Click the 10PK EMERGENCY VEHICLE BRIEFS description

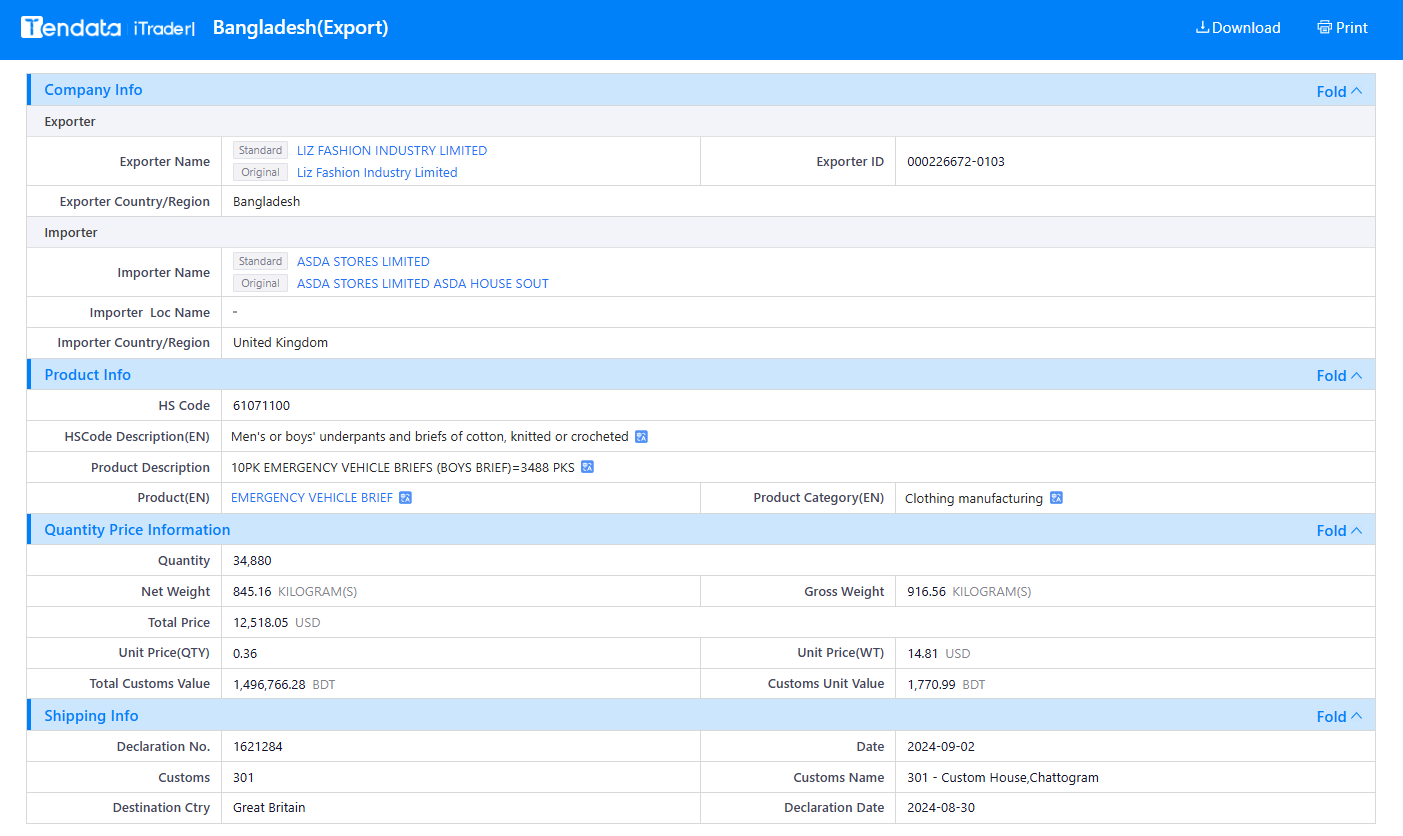[403, 468]
